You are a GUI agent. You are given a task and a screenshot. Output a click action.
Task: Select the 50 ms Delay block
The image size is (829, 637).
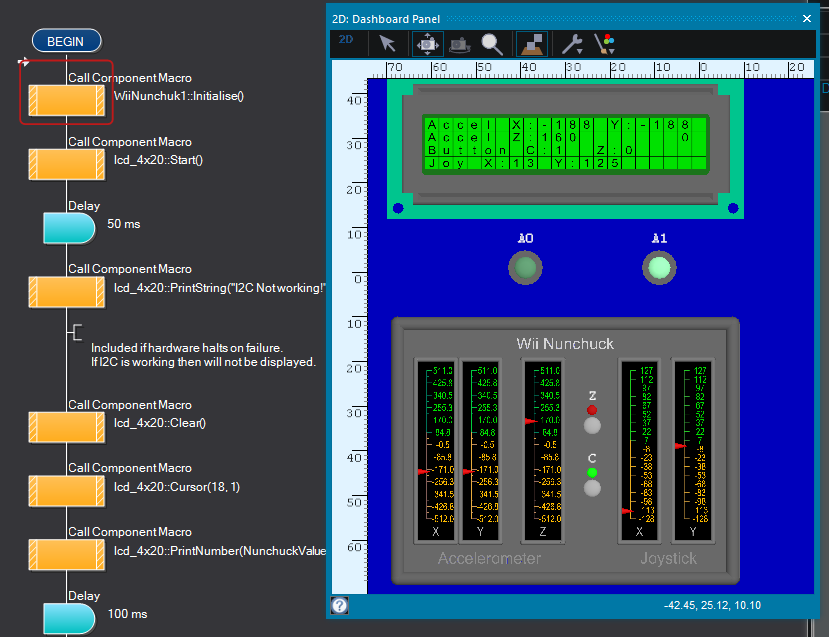pos(69,228)
